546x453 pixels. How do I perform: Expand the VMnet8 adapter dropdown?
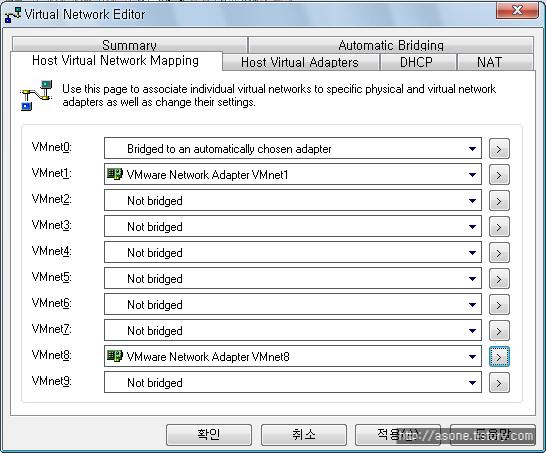pyautogui.click(x=292, y=357)
